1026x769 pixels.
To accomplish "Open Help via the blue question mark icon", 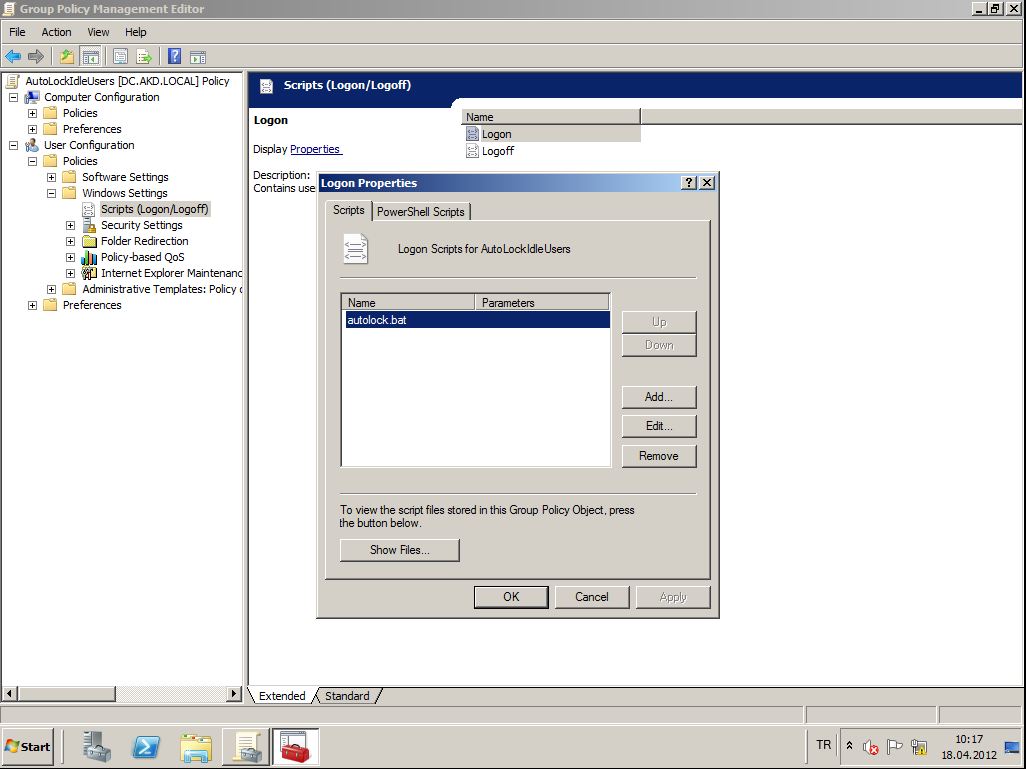I will 175,56.
